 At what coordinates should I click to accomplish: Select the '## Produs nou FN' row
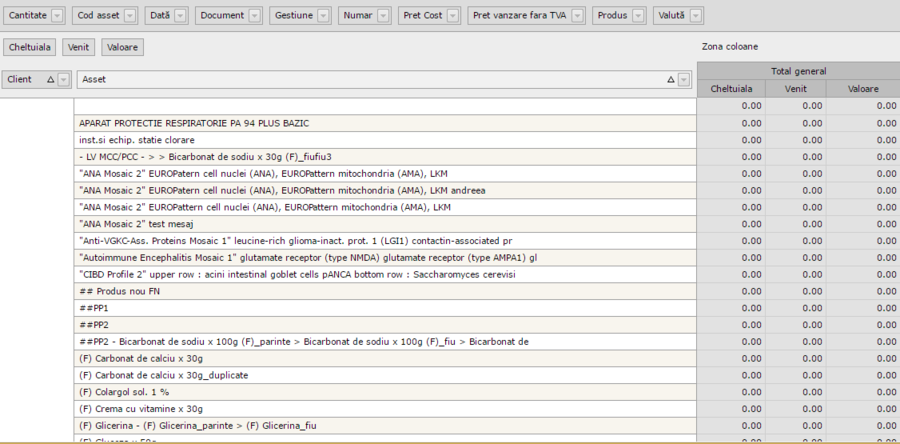385,291
